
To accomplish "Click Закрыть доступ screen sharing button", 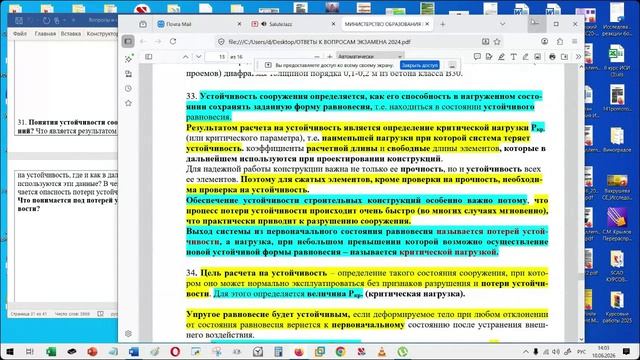I will [x=420, y=65].
